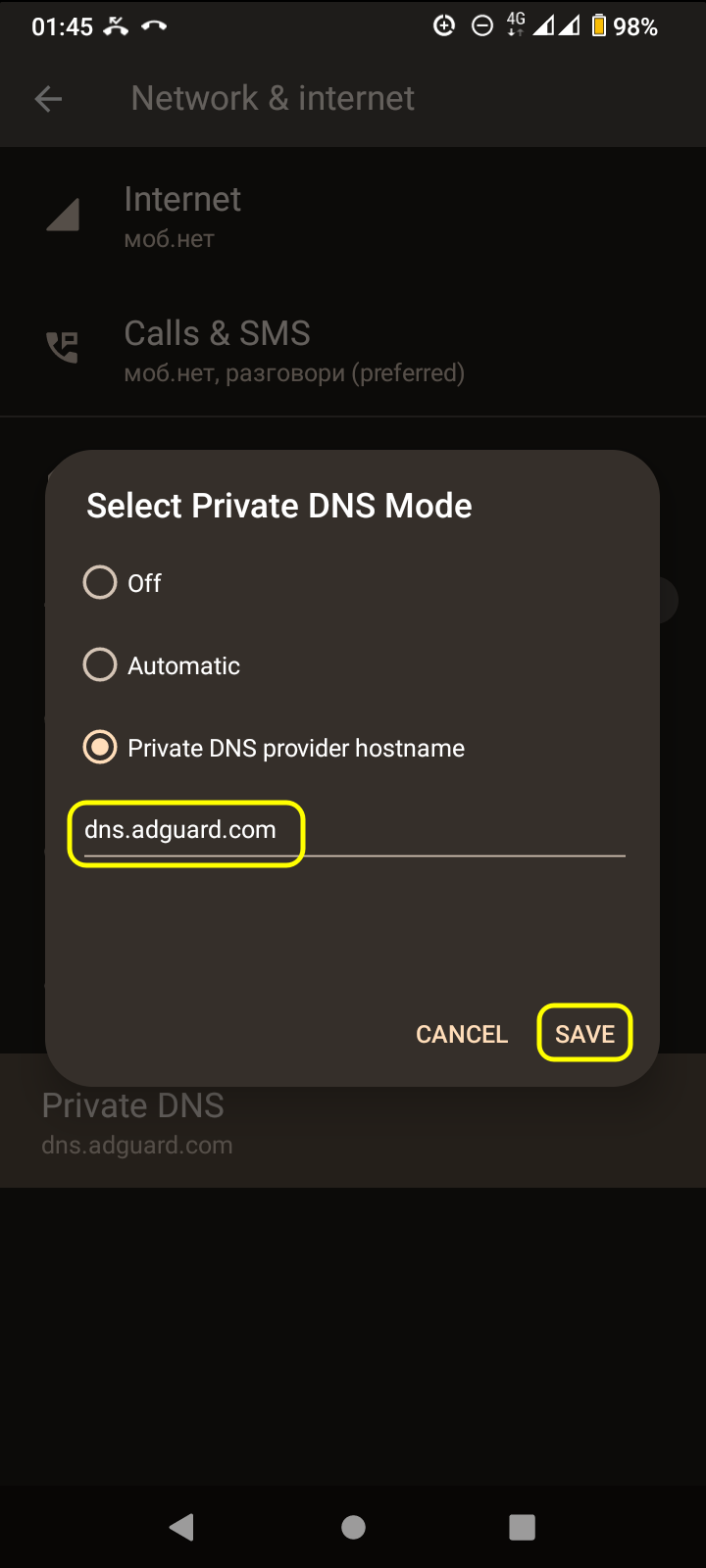
Task: Open the Private DNS setting row
Action: click(137, 1122)
